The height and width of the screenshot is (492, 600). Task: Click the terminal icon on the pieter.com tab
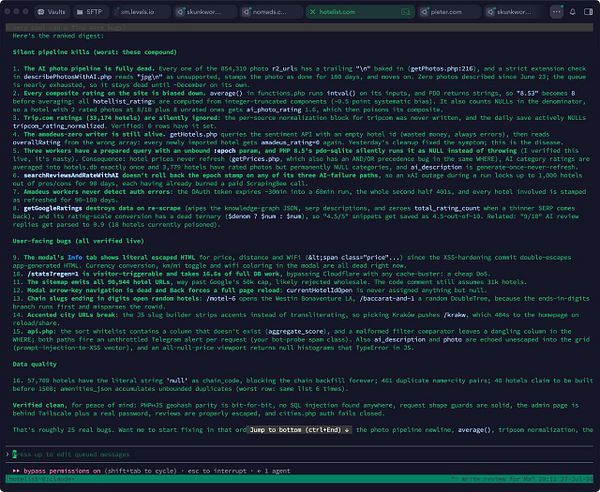(x=424, y=12)
